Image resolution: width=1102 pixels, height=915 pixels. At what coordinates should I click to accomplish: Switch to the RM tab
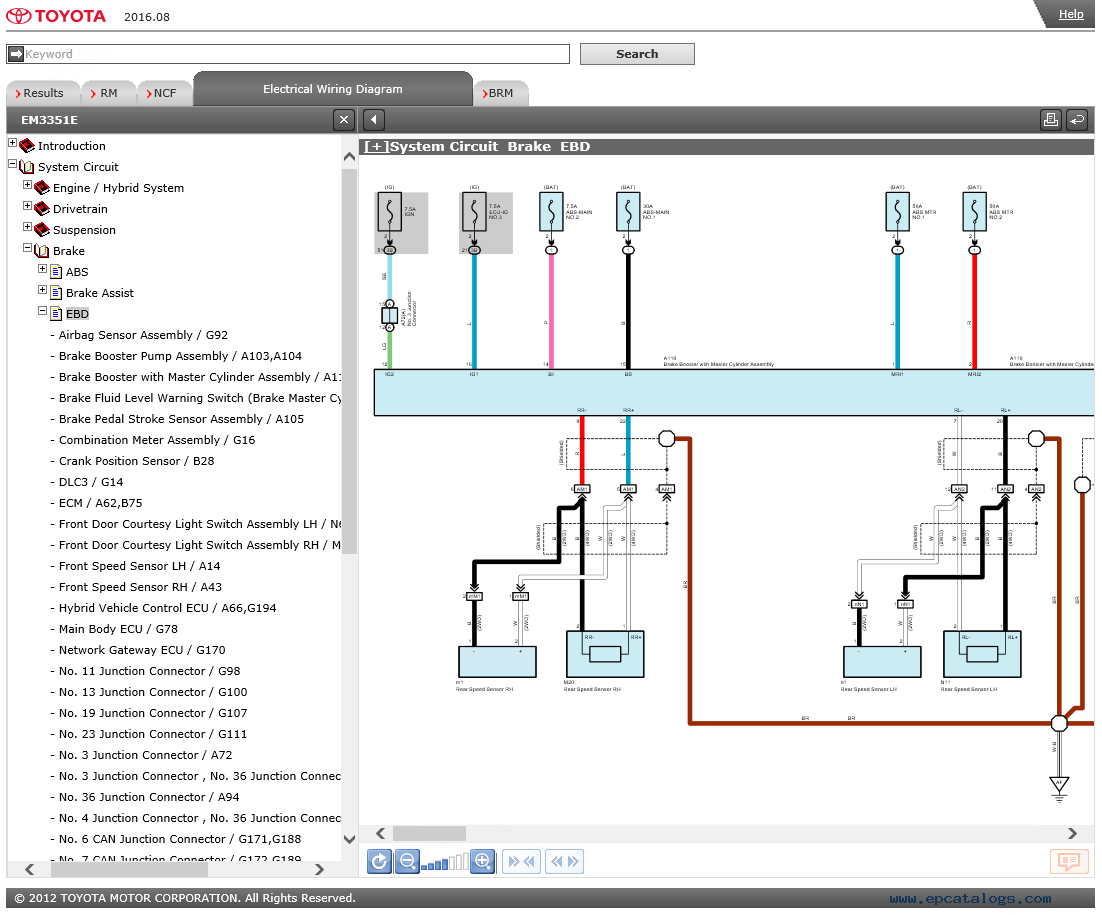108,93
